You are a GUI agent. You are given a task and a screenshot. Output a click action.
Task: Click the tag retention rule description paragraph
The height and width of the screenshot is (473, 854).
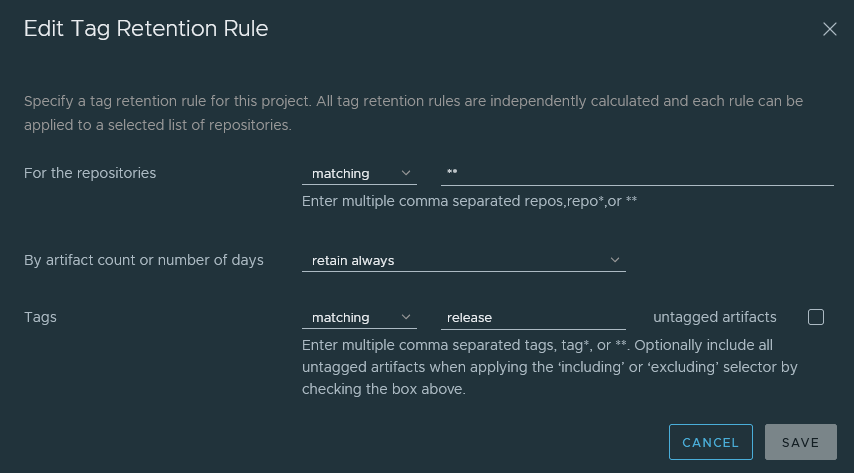coord(413,113)
